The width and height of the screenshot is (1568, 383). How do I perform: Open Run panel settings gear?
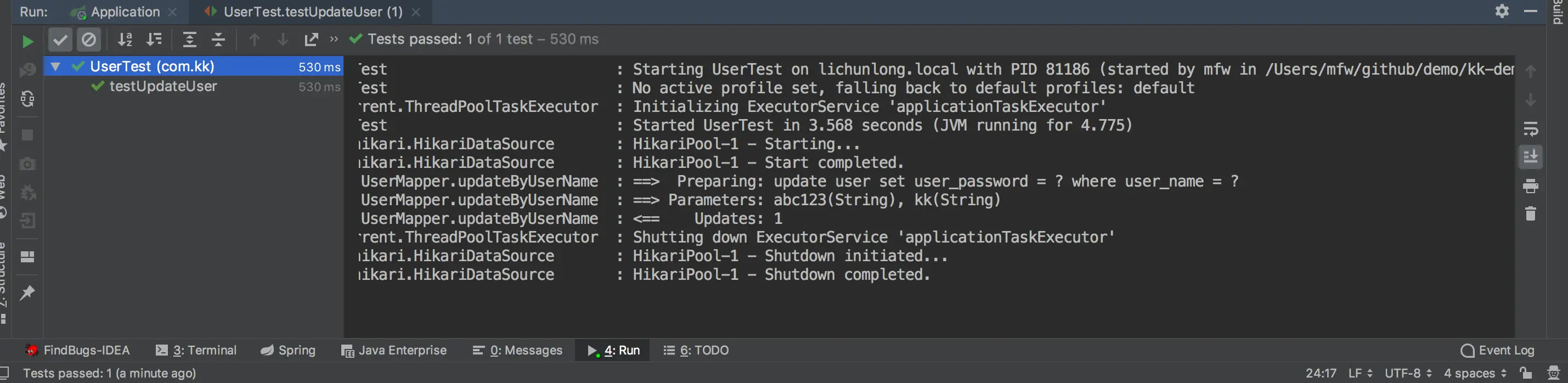click(x=1502, y=12)
